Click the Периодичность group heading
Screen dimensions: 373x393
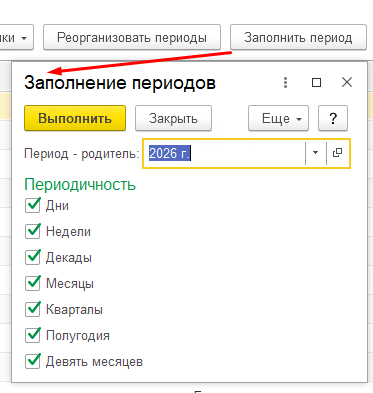tap(80, 184)
